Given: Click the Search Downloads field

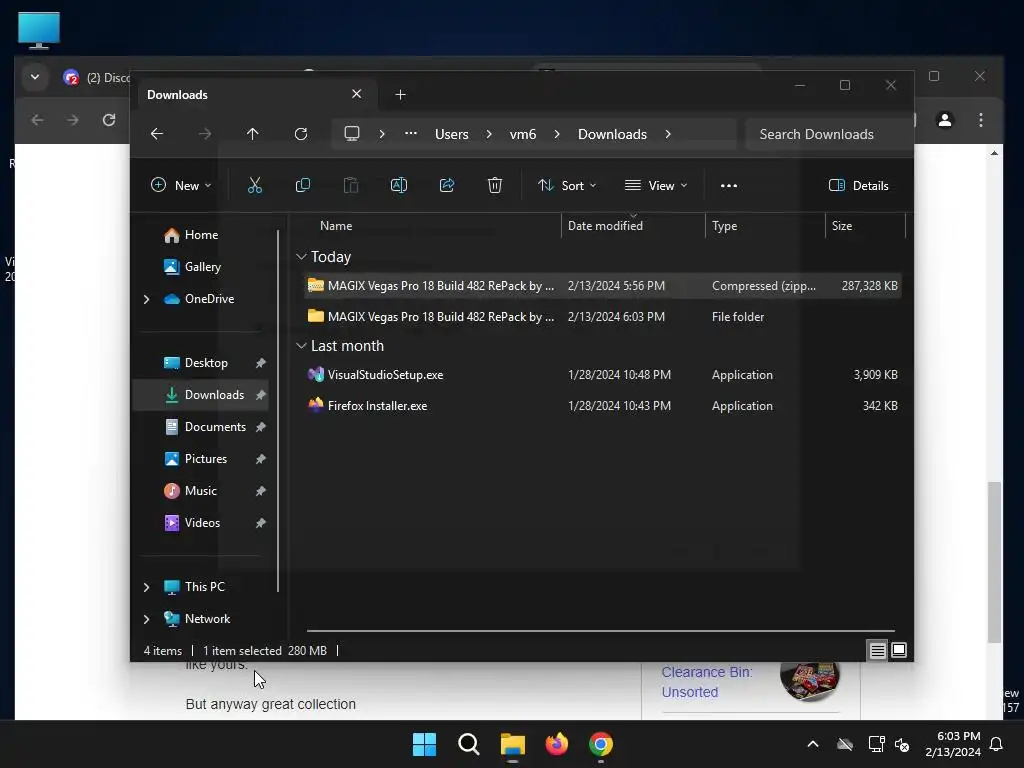Looking at the screenshot, I should [x=828, y=134].
